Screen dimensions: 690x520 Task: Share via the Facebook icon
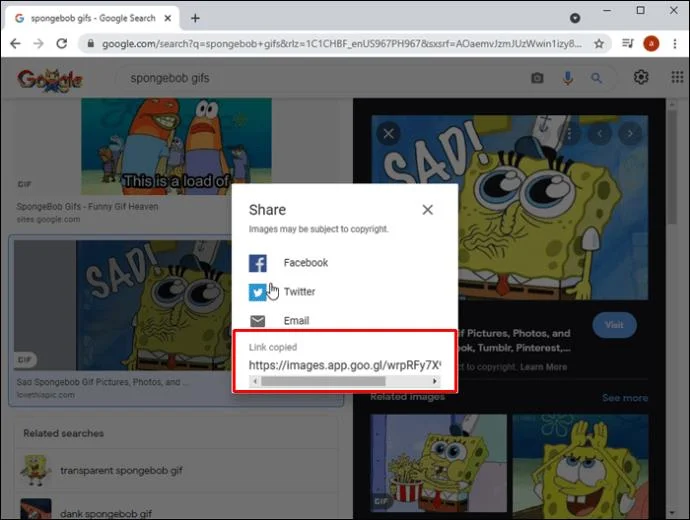pyautogui.click(x=257, y=263)
